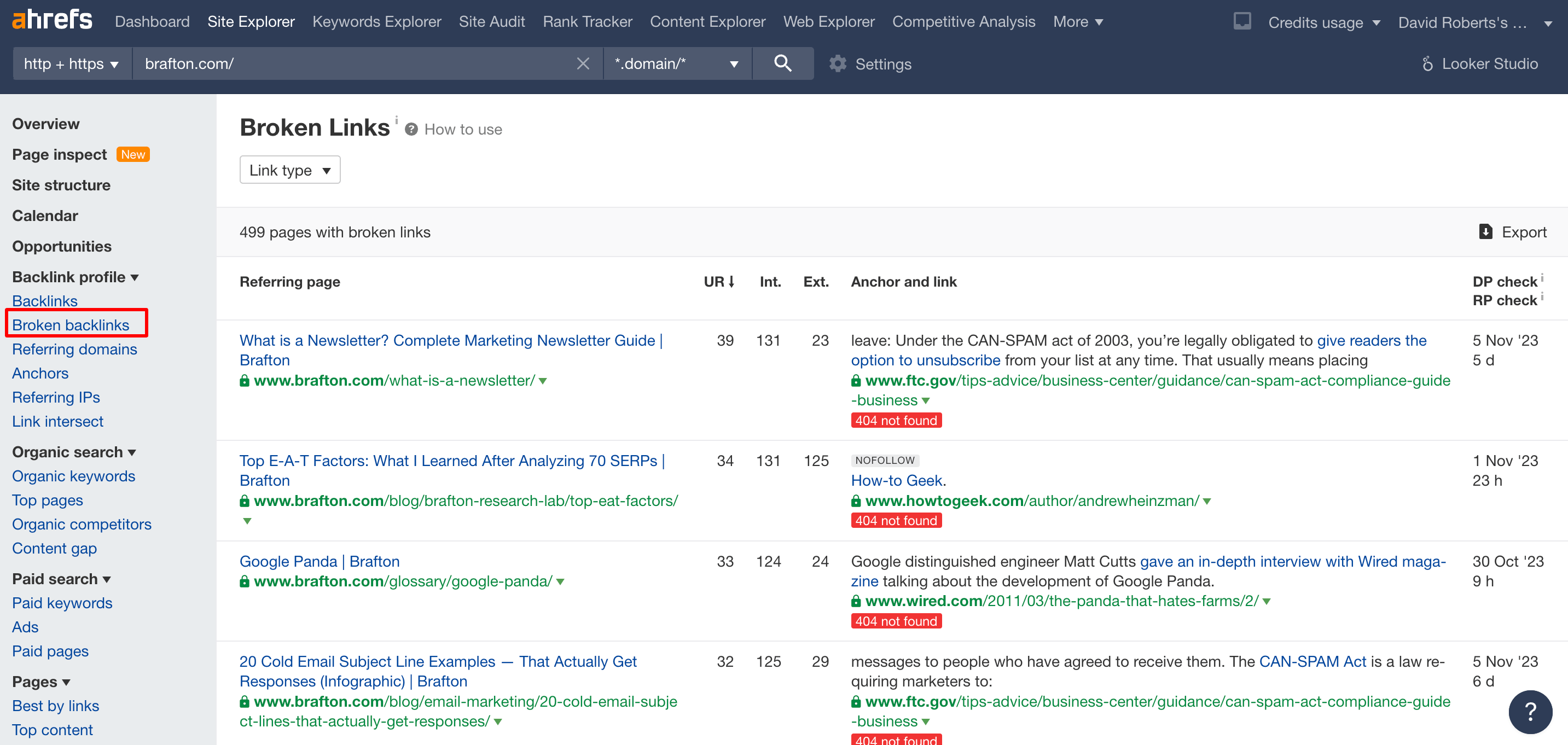
Task: Sort by Ext. column header
Action: [x=816, y=282]
